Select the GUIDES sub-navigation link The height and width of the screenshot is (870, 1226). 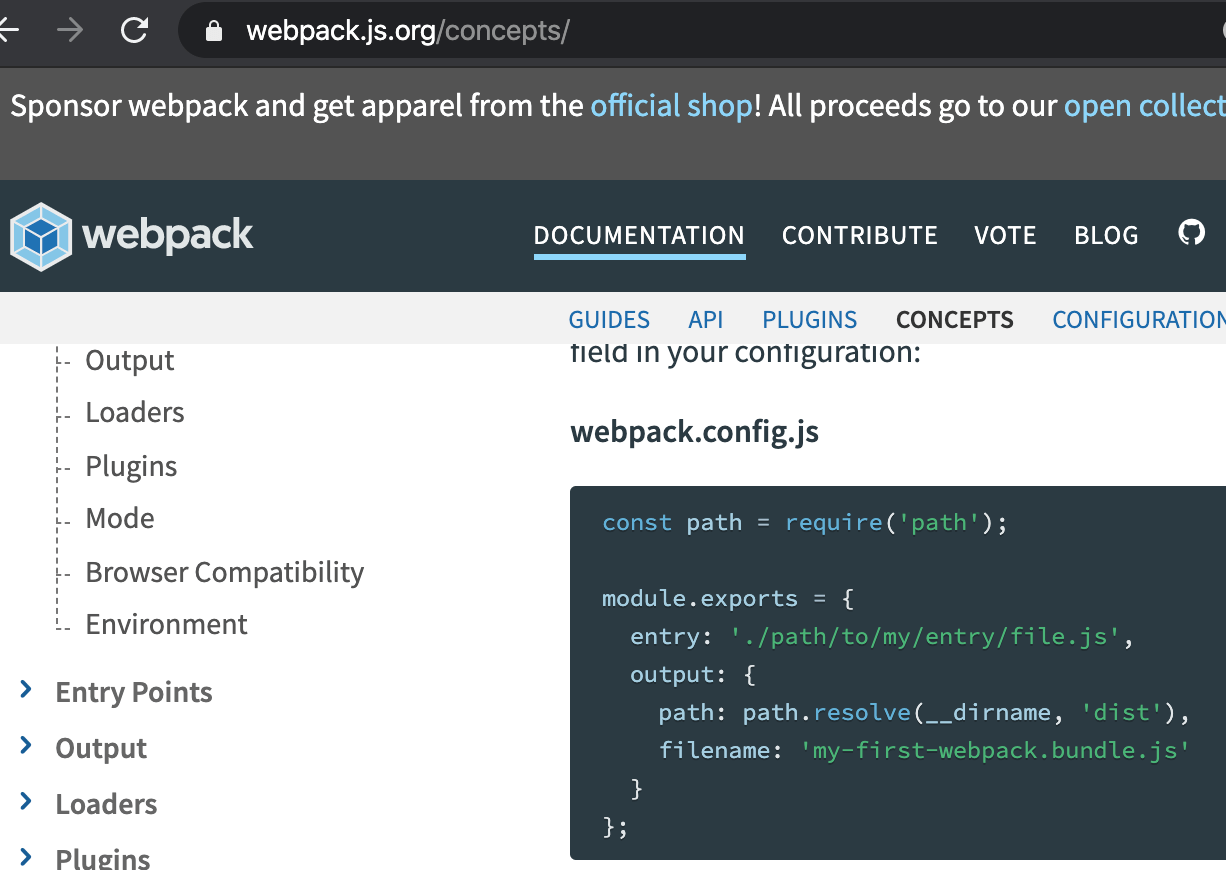click(609, 320)
